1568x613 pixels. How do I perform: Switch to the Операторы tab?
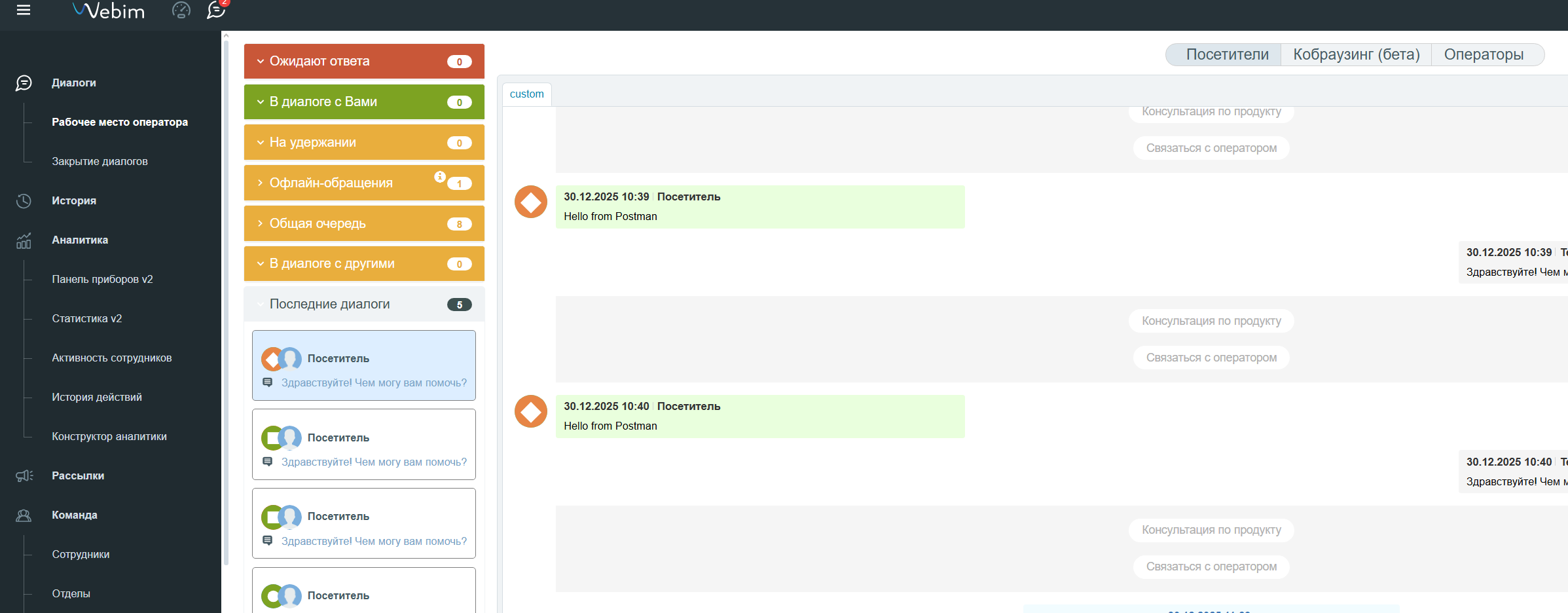tap(1484, 54)
